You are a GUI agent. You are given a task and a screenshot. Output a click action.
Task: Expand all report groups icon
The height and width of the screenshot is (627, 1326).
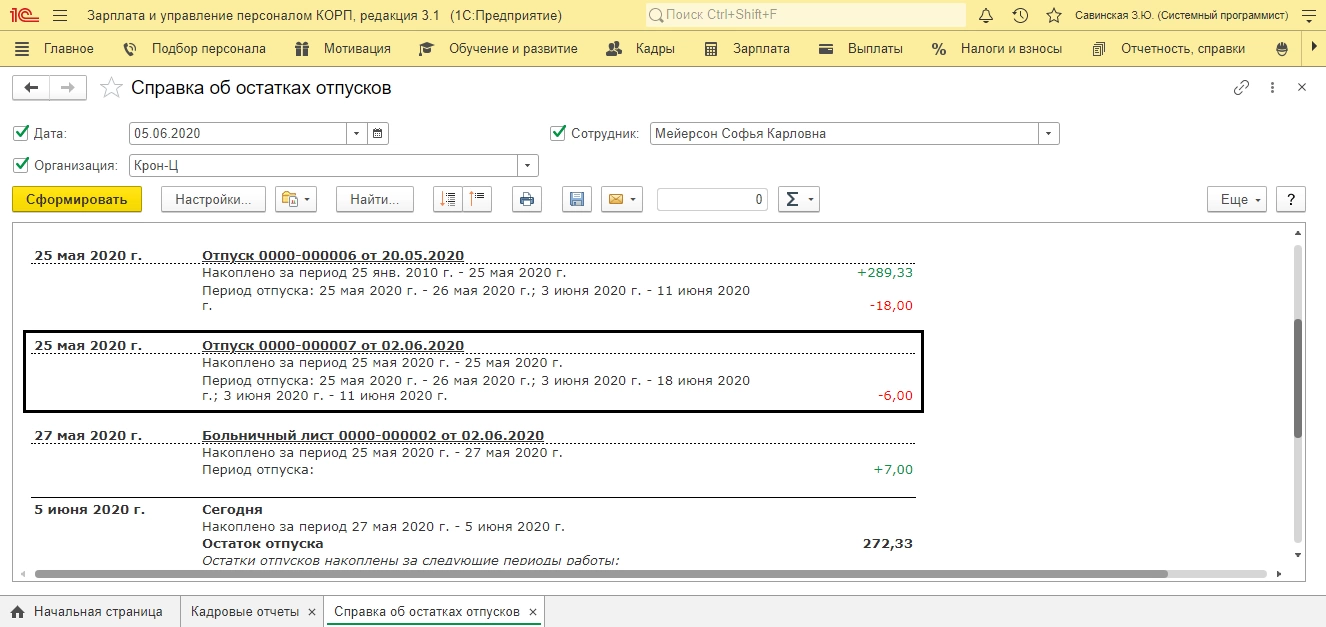tap(448, 199)
